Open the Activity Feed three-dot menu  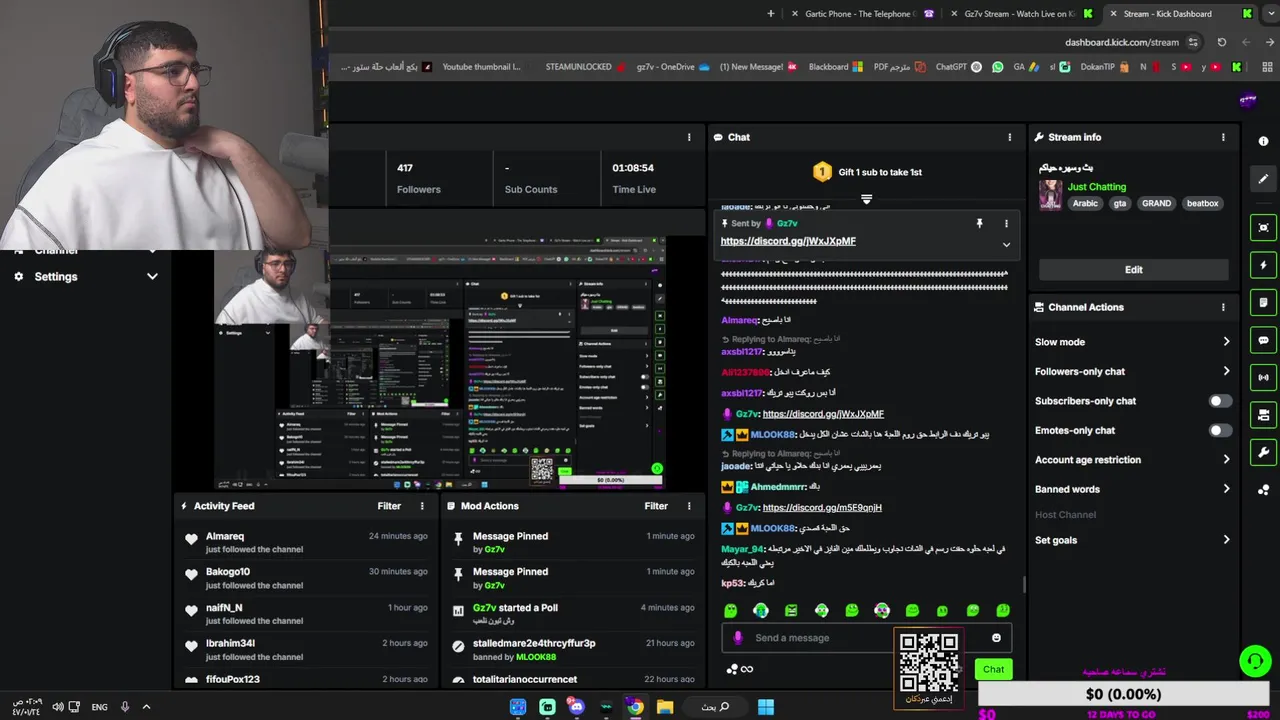422,506
